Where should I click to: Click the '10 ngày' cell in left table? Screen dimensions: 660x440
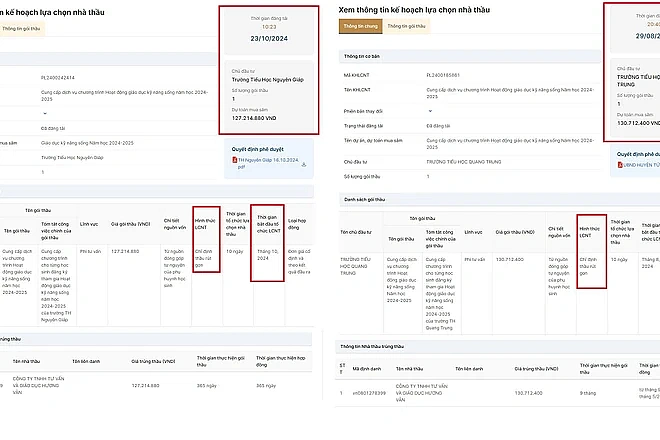[x=234, y=251]
